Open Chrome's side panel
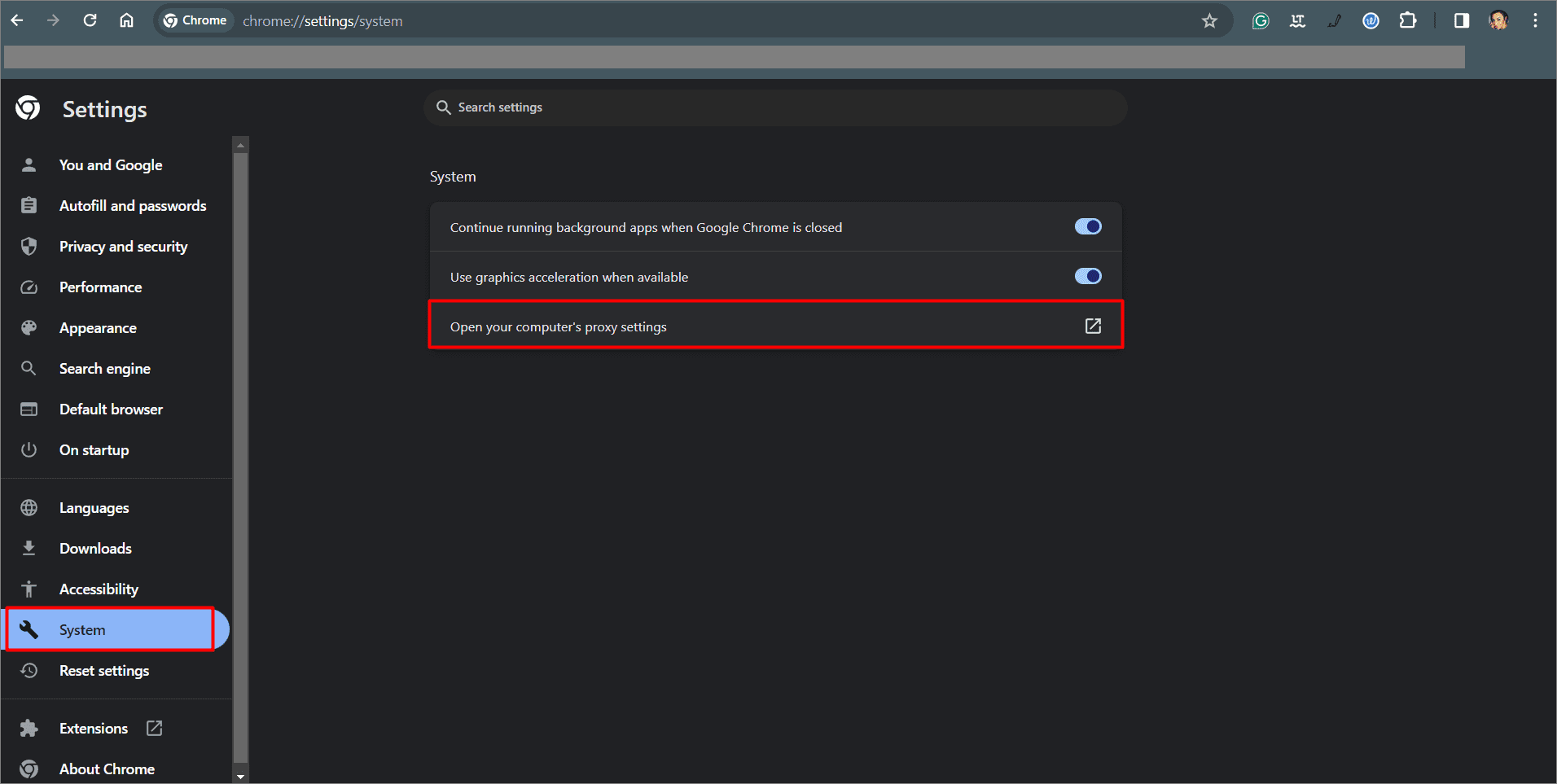This screenshot has width=1557, height=784. click(1461, 20)
